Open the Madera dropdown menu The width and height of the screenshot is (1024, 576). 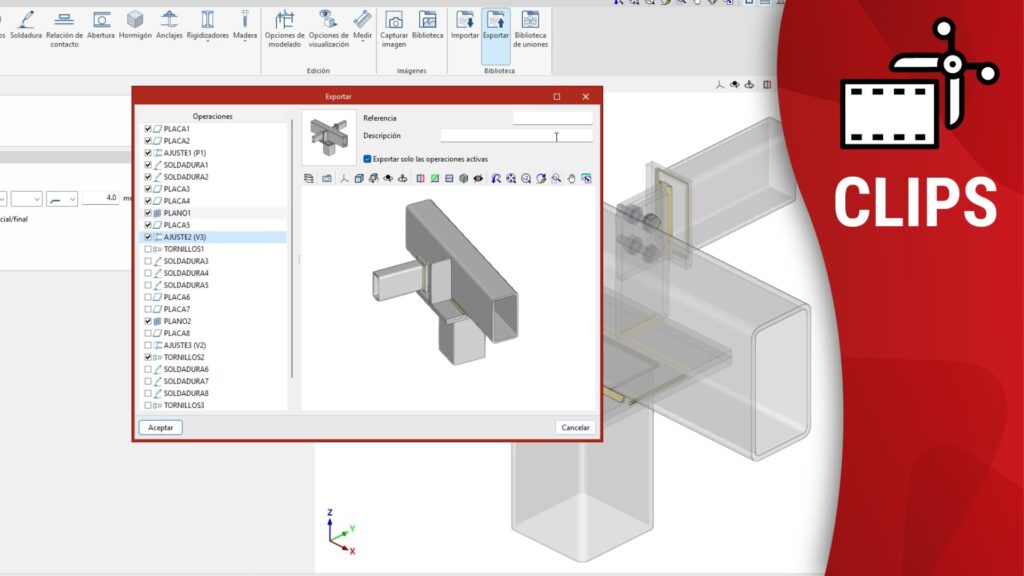pyautogui.click(x=245, y=42)
